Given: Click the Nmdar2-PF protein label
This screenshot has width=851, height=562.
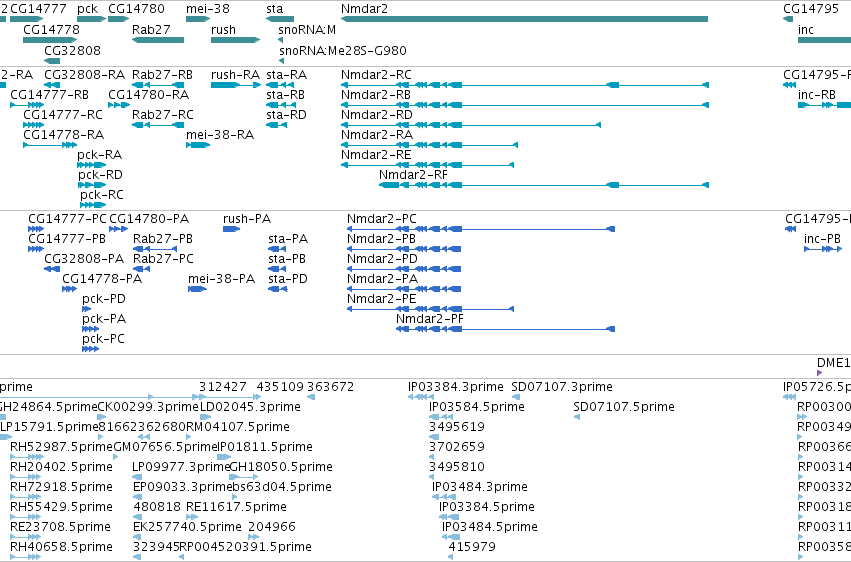Looking at the screenshot, I should coord(430,318).
